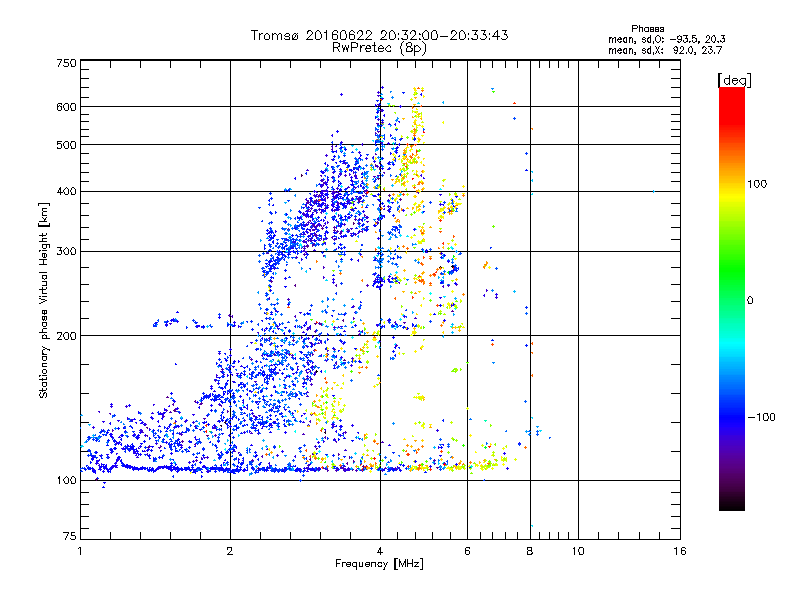Click y-axis tick label '300'

[66, 251]
